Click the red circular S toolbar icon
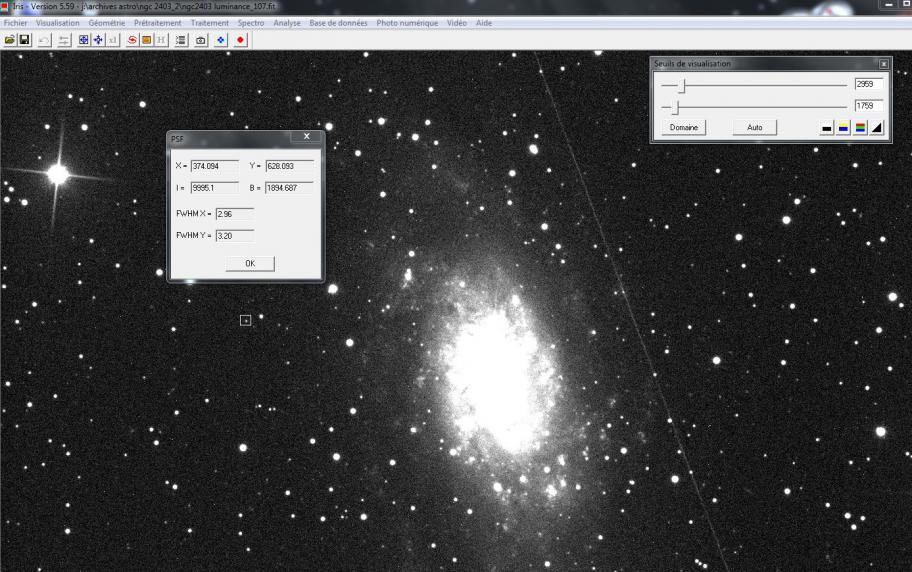Screen dimensions: 912x572 (132, 40)
